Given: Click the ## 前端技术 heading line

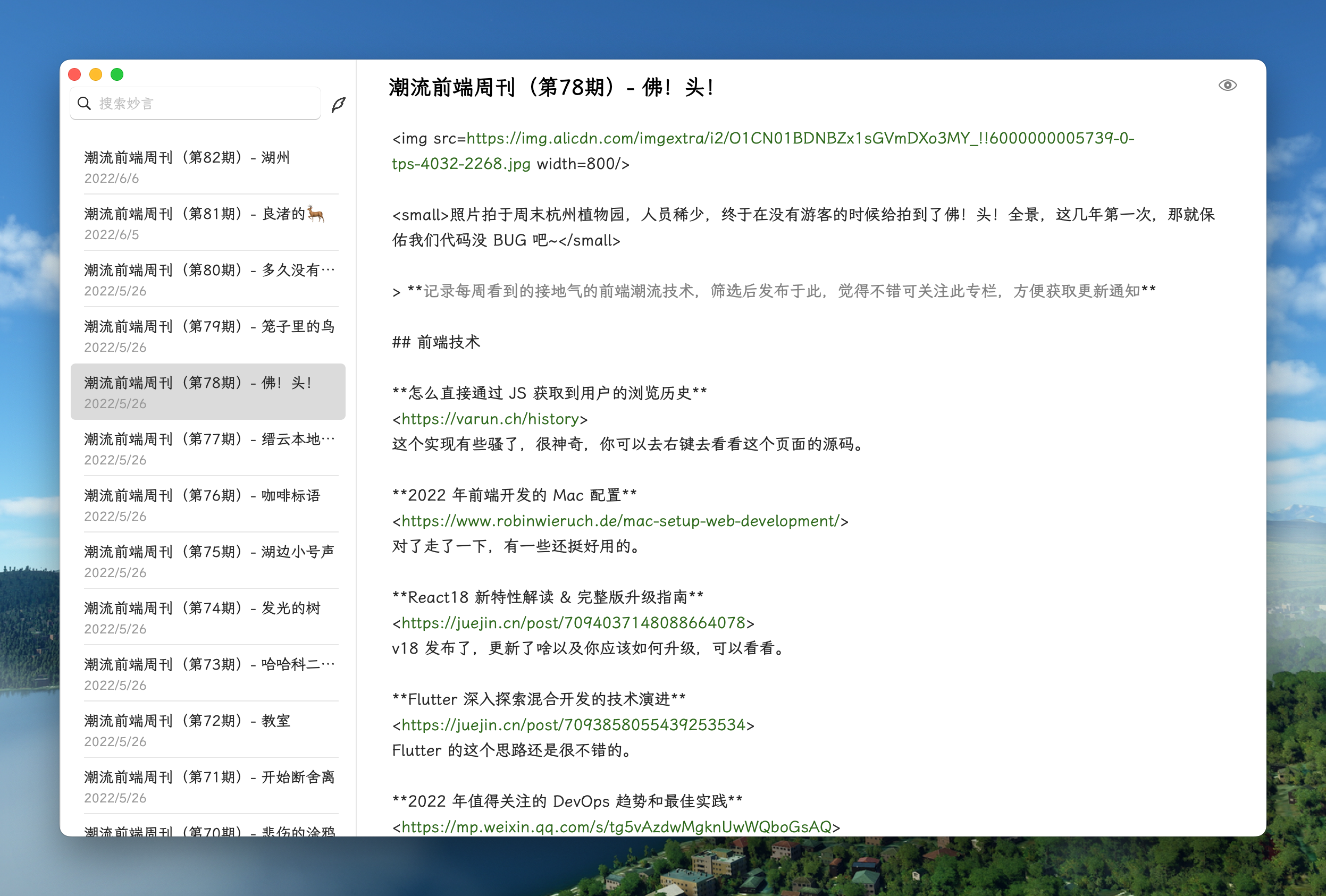Looking at the screenshot, I should (437, 342).
